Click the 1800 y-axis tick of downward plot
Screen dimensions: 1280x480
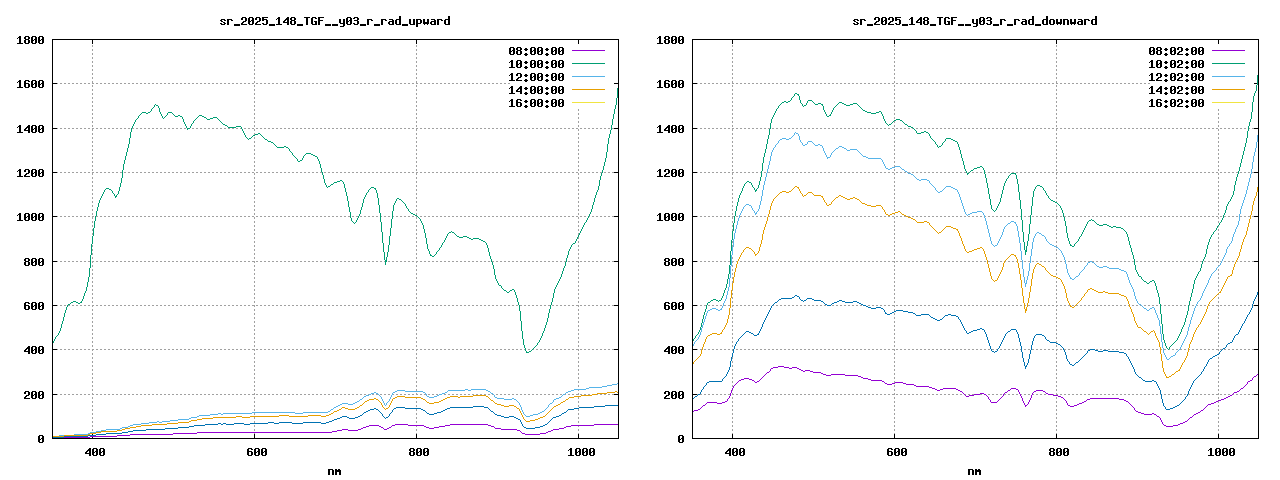click(x=670, y=41)
